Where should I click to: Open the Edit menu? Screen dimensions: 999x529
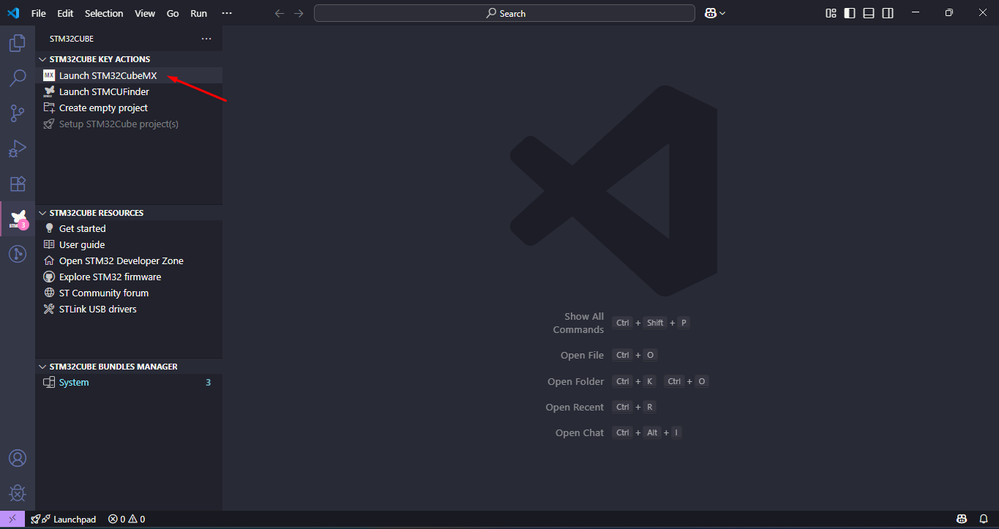click(65, 13)
